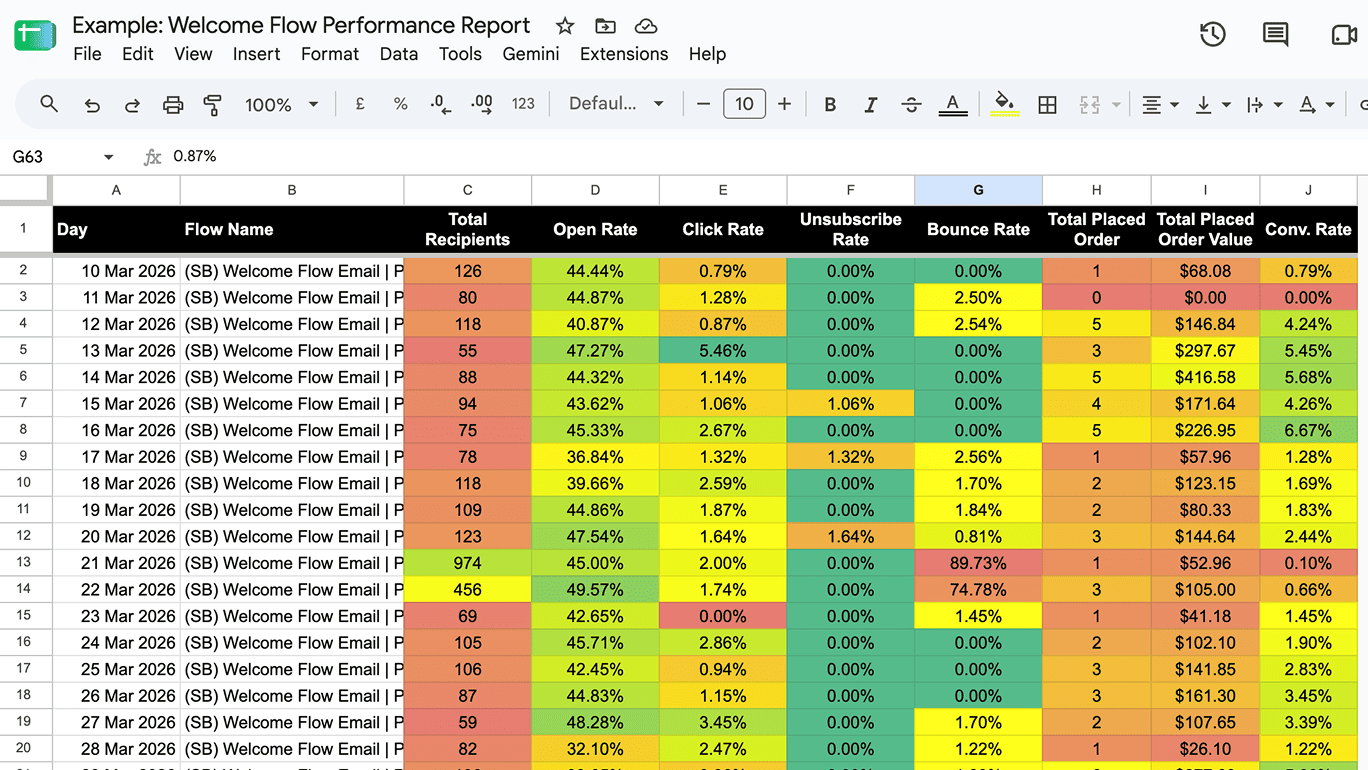Decrease font size with minus button
1368x770 pixels.
(704, 104)
